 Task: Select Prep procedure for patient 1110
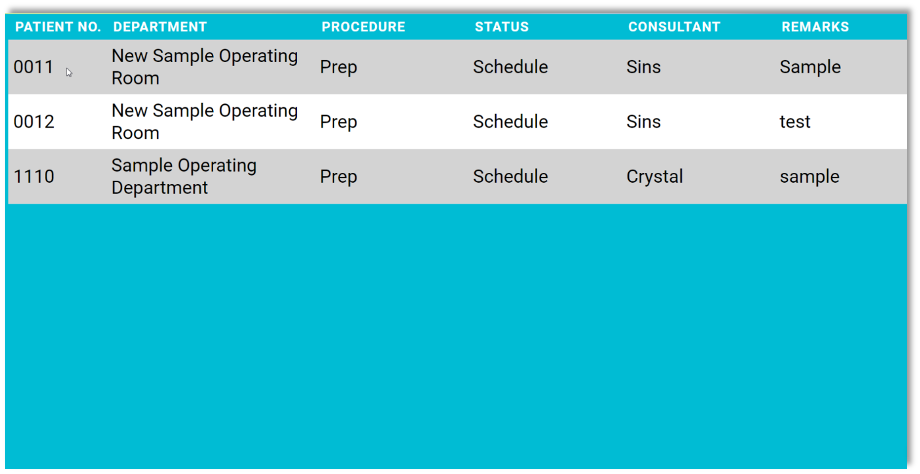coord(338,177)
